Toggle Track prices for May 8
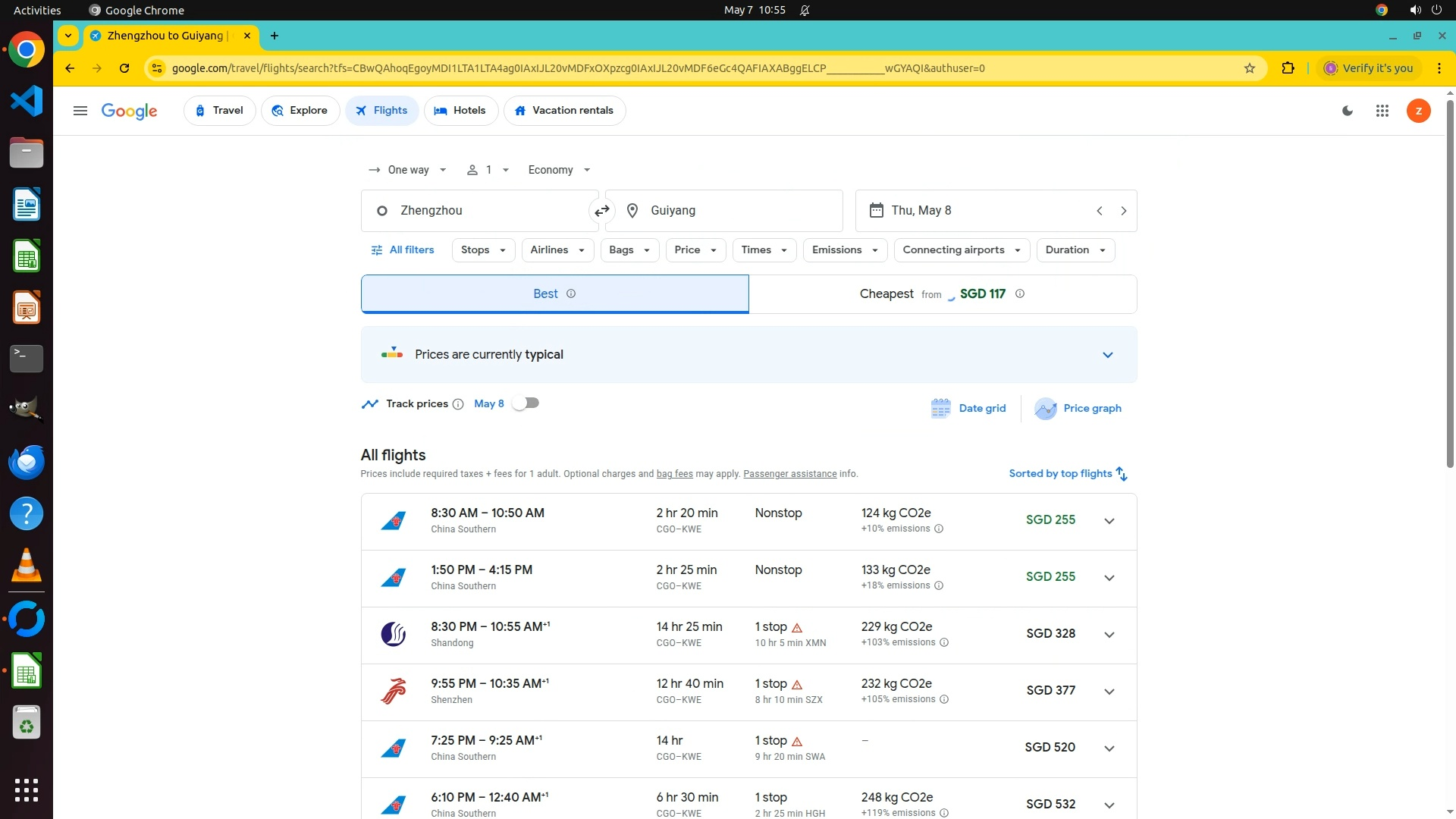Screen dimensions: 1456x819 pos(526,403)
